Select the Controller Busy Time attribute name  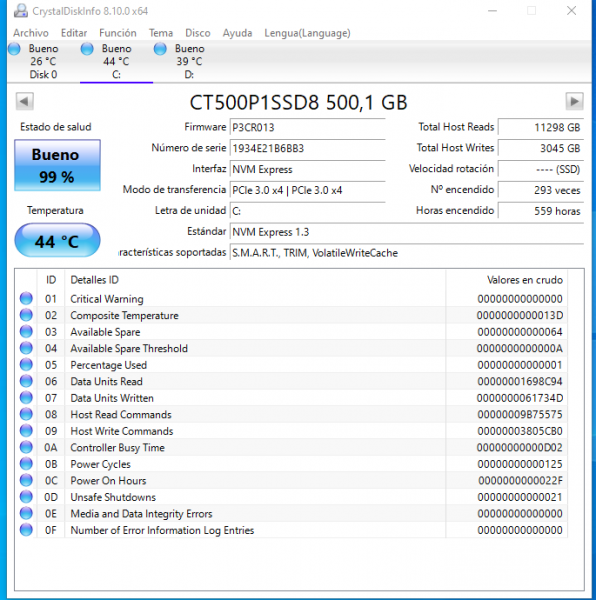117,448
